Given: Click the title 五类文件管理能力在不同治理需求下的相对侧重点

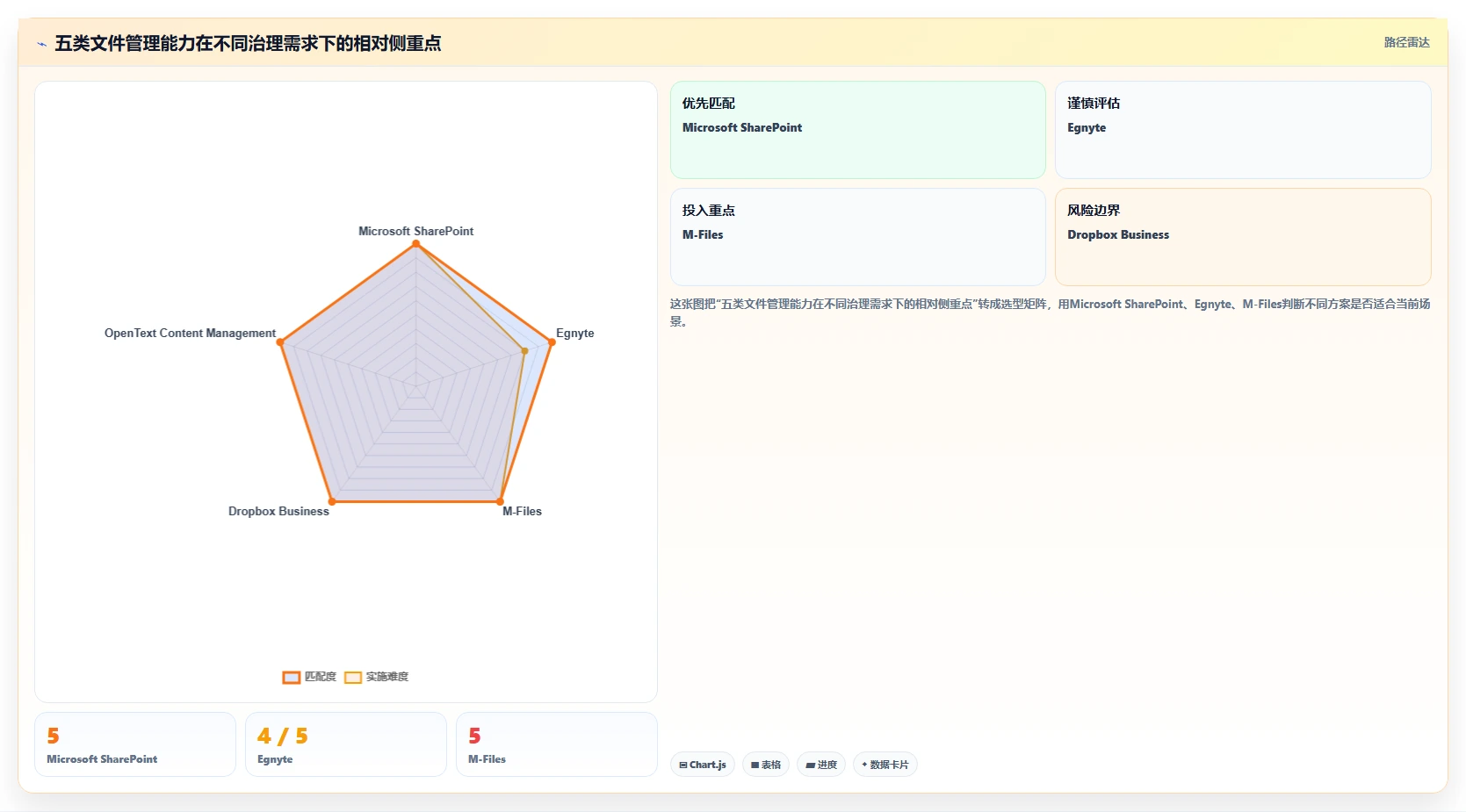Looking at the screenshot, I should (x=248, y=43).
